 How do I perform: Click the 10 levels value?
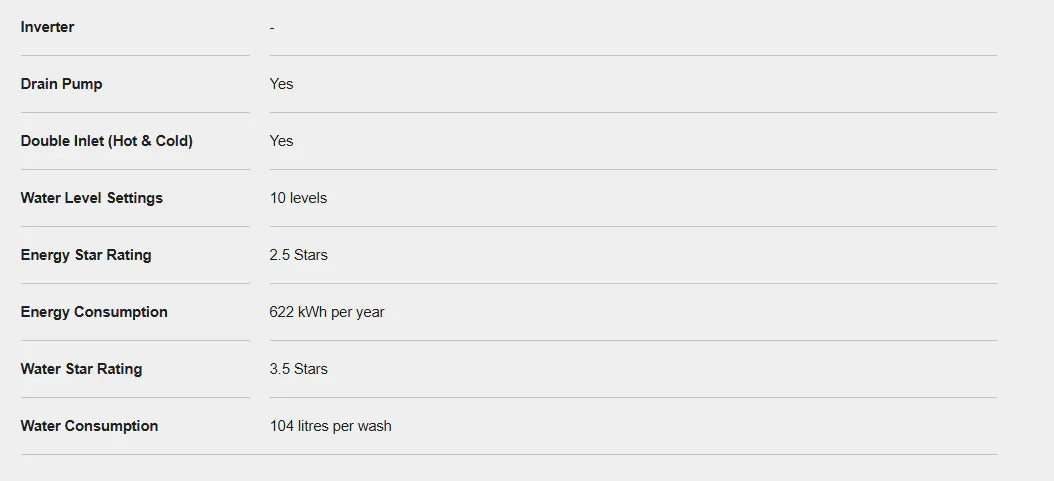pos(298,198)
